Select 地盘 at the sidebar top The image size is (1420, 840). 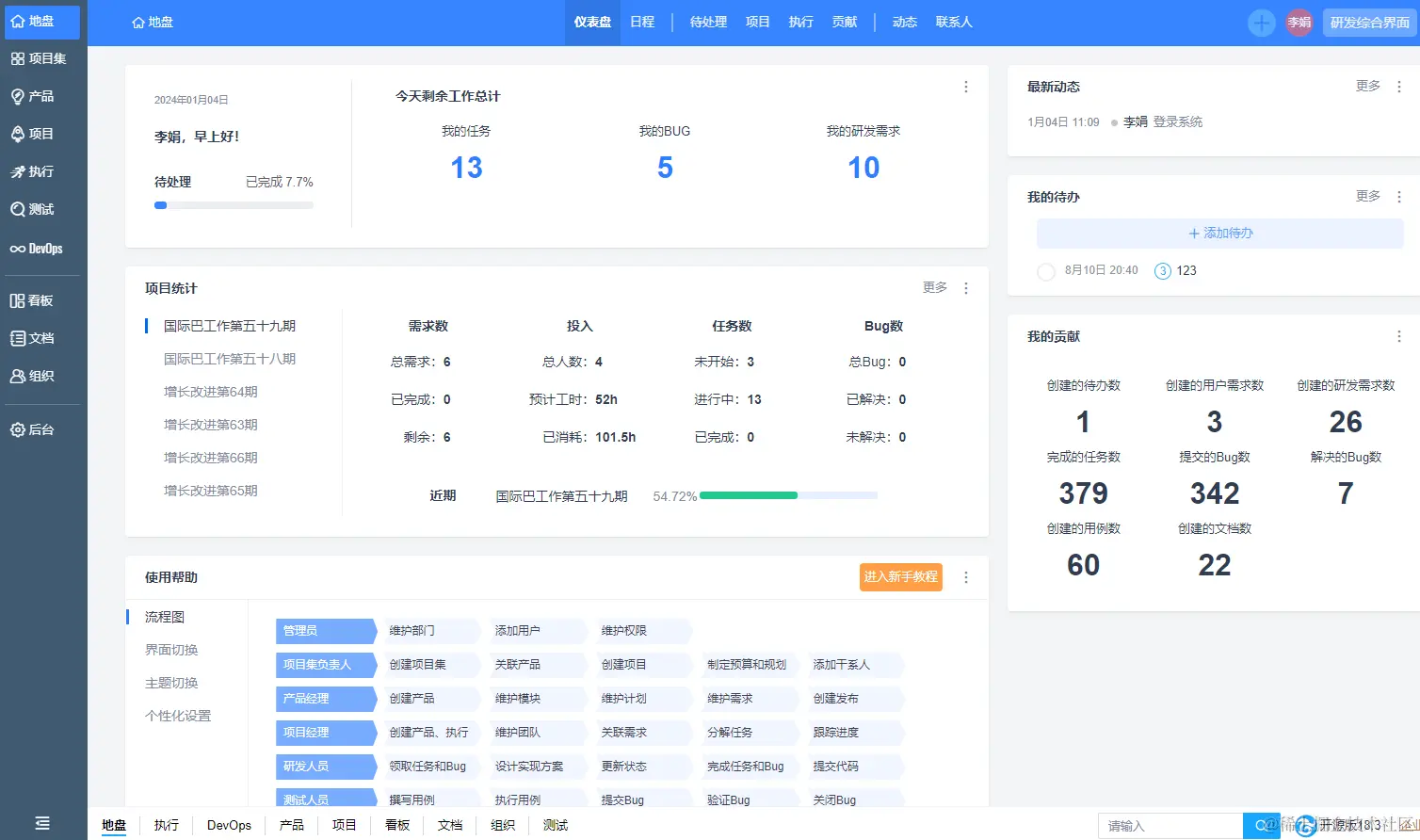[43, 21]
